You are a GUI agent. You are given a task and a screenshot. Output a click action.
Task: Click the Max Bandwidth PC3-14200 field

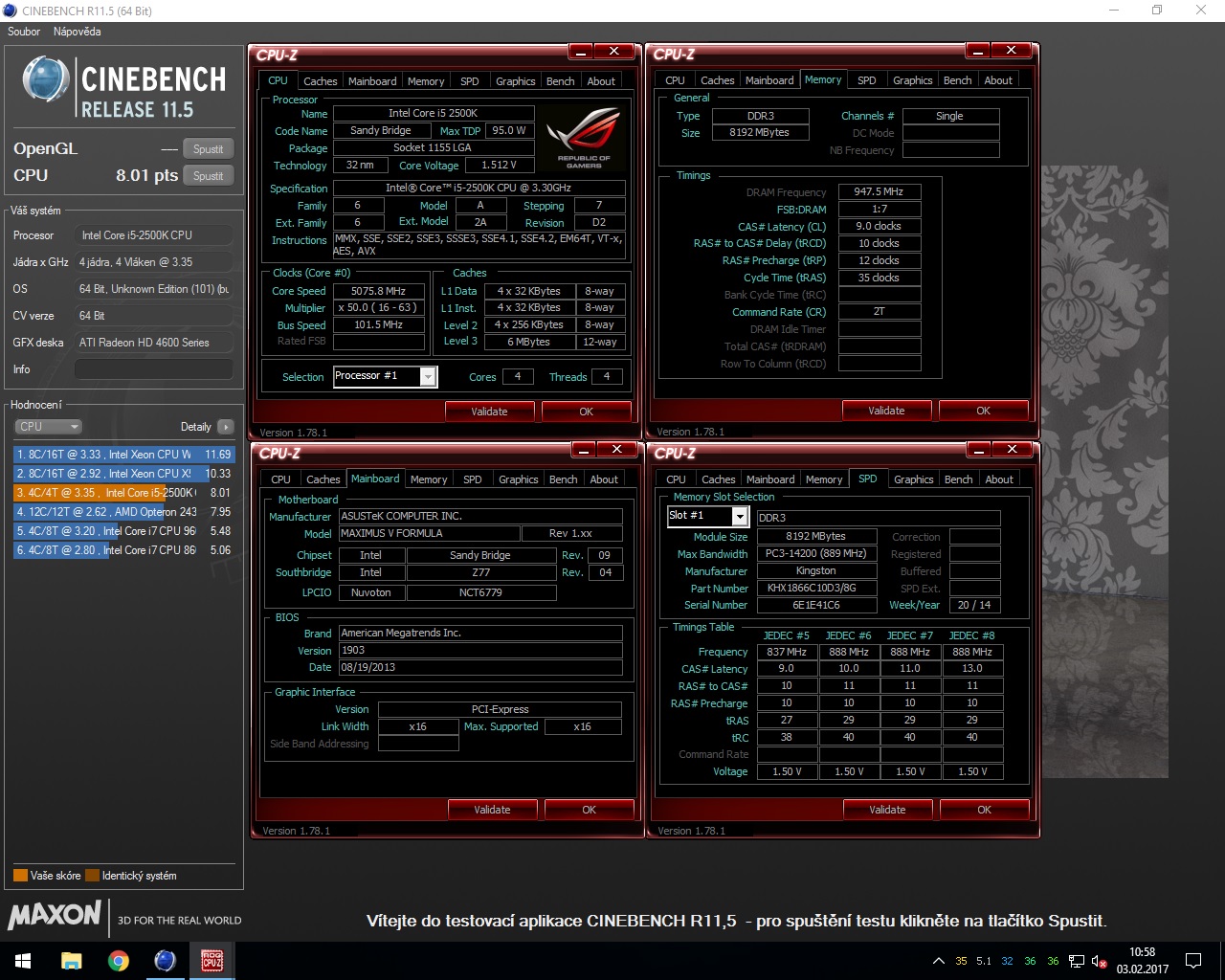coord(816,553)
